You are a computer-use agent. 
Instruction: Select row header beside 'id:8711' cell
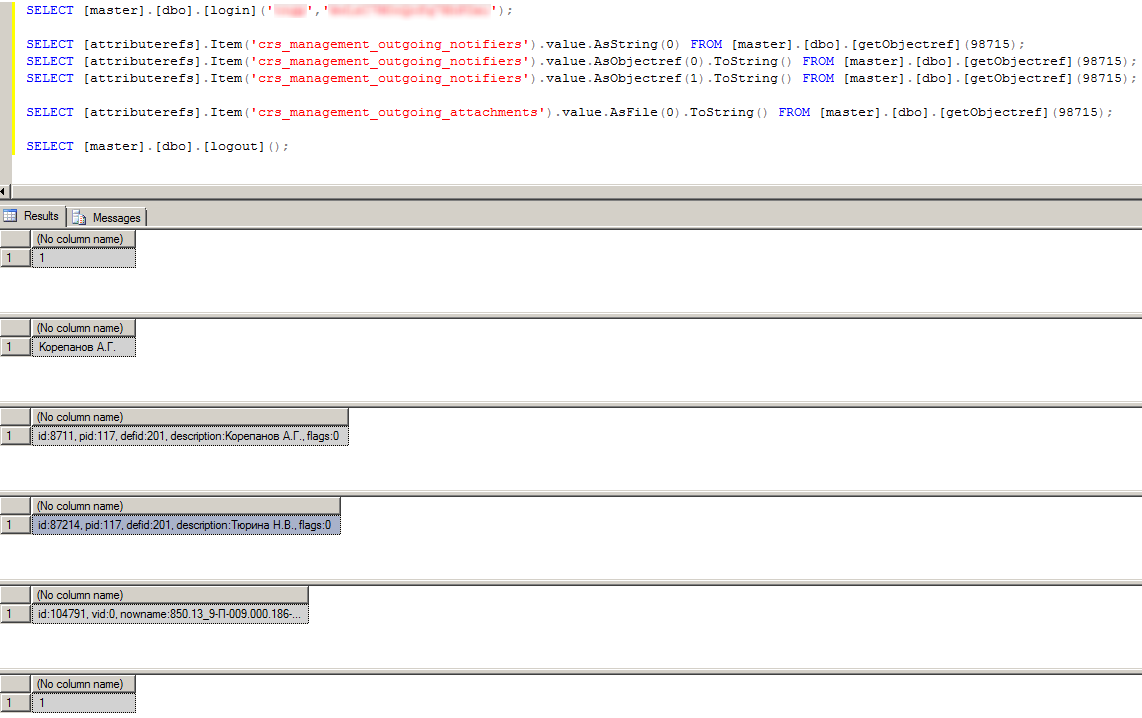[x=15, y=436]
